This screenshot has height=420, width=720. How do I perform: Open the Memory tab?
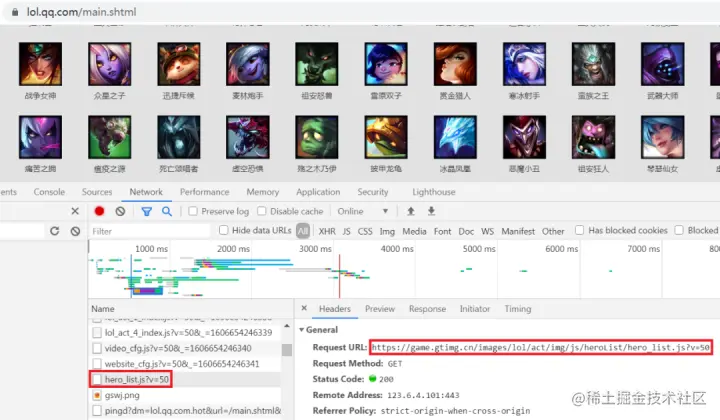pyautogui.click(x=263, y=192)
